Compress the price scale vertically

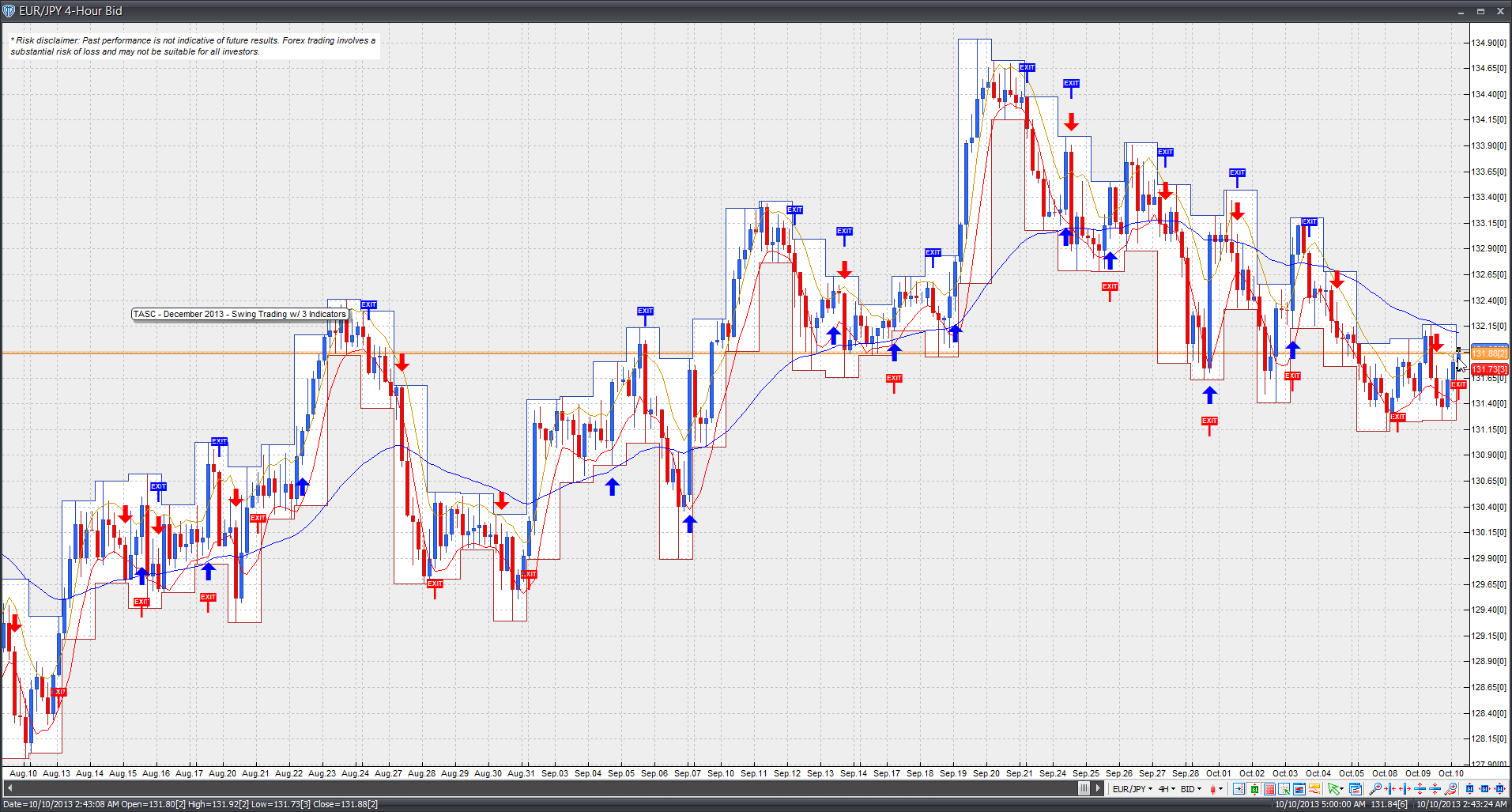[x=1435, y=789]
